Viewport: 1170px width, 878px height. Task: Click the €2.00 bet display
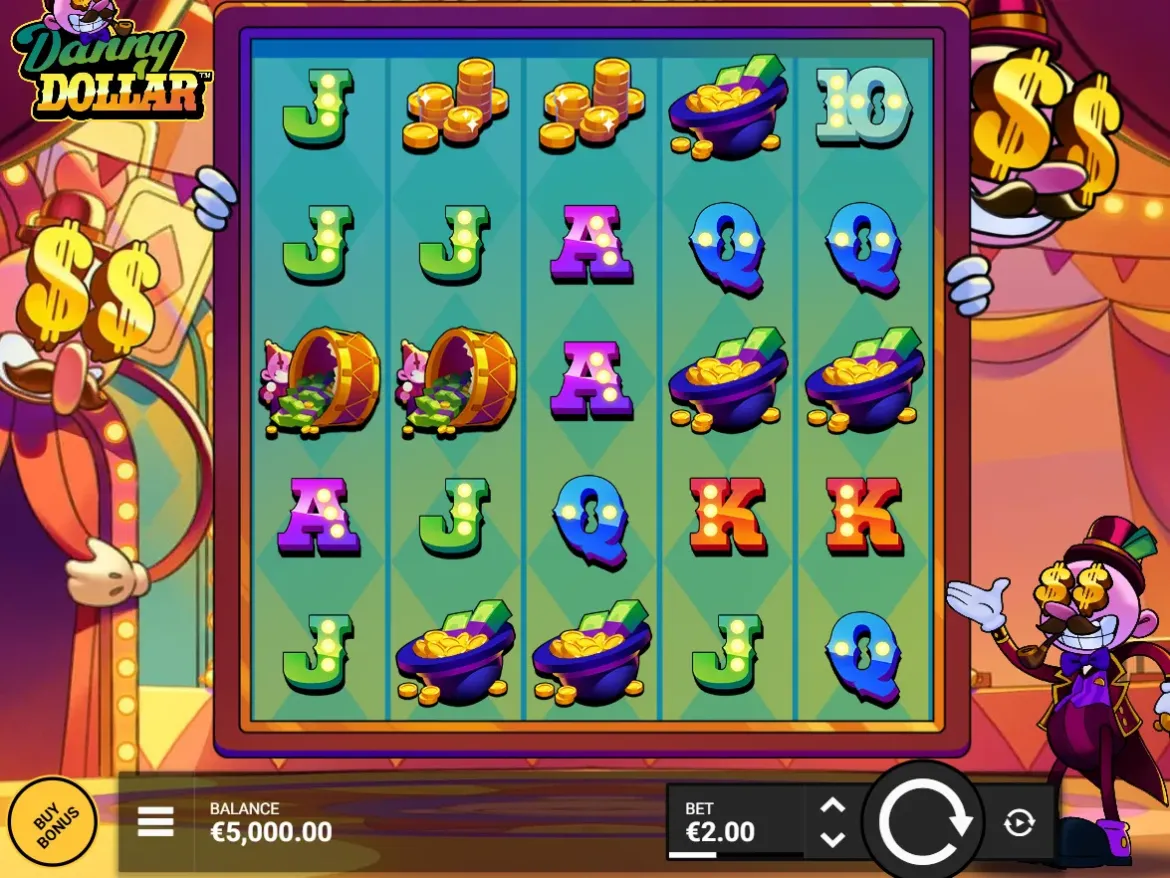(720, 831)
